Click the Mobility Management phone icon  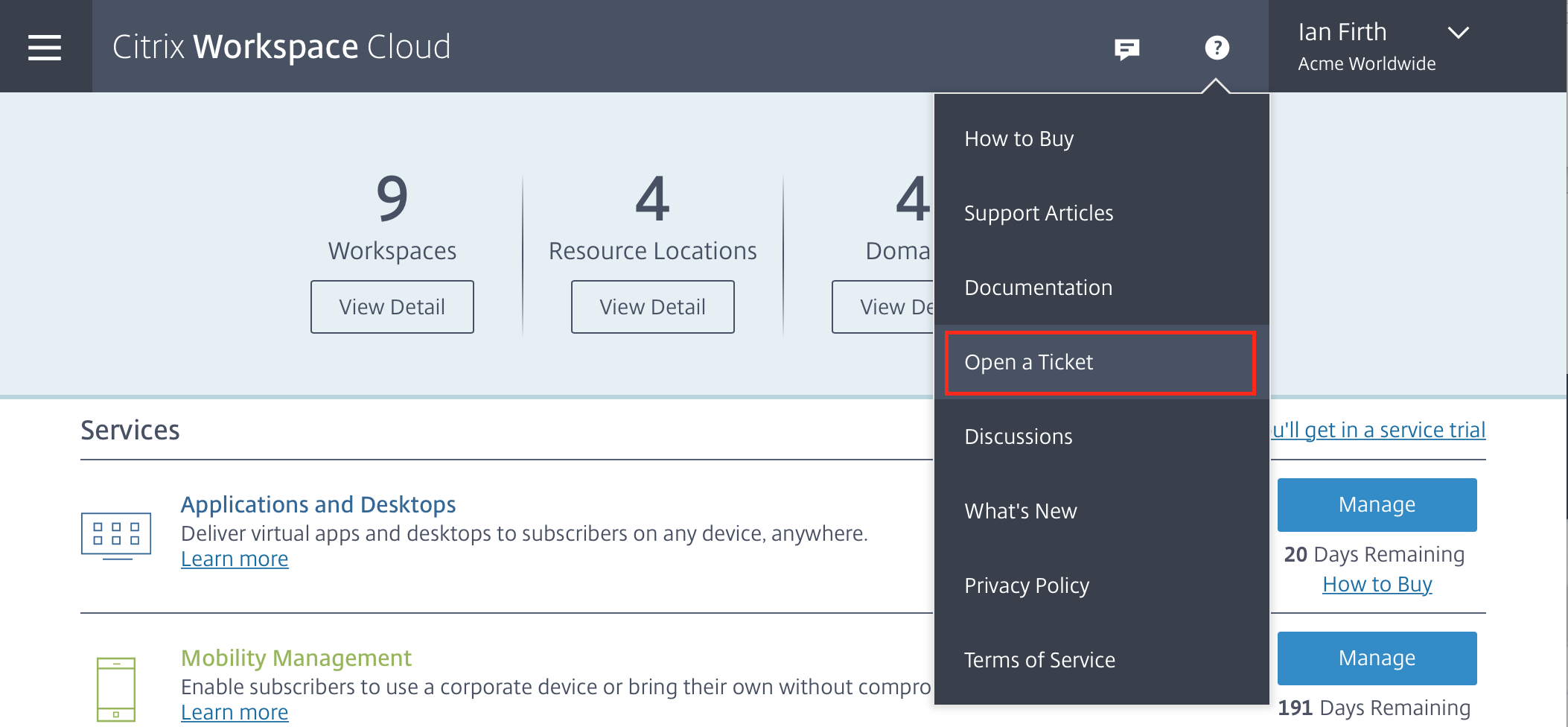point(116,688)
